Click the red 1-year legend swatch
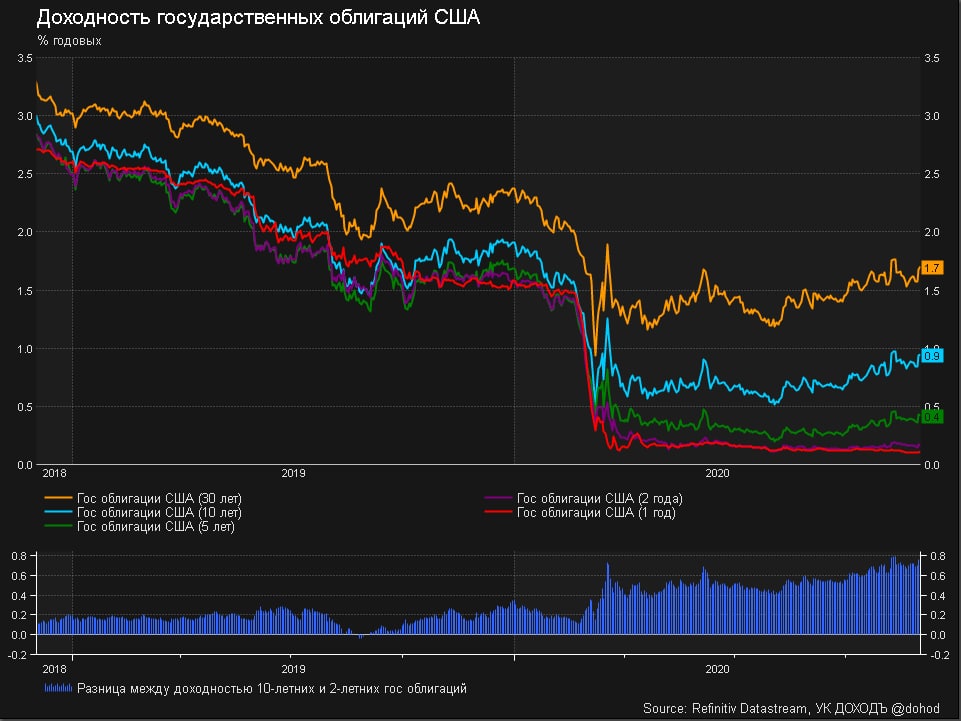This screenshot has width=961, height=721. (498, 512)
